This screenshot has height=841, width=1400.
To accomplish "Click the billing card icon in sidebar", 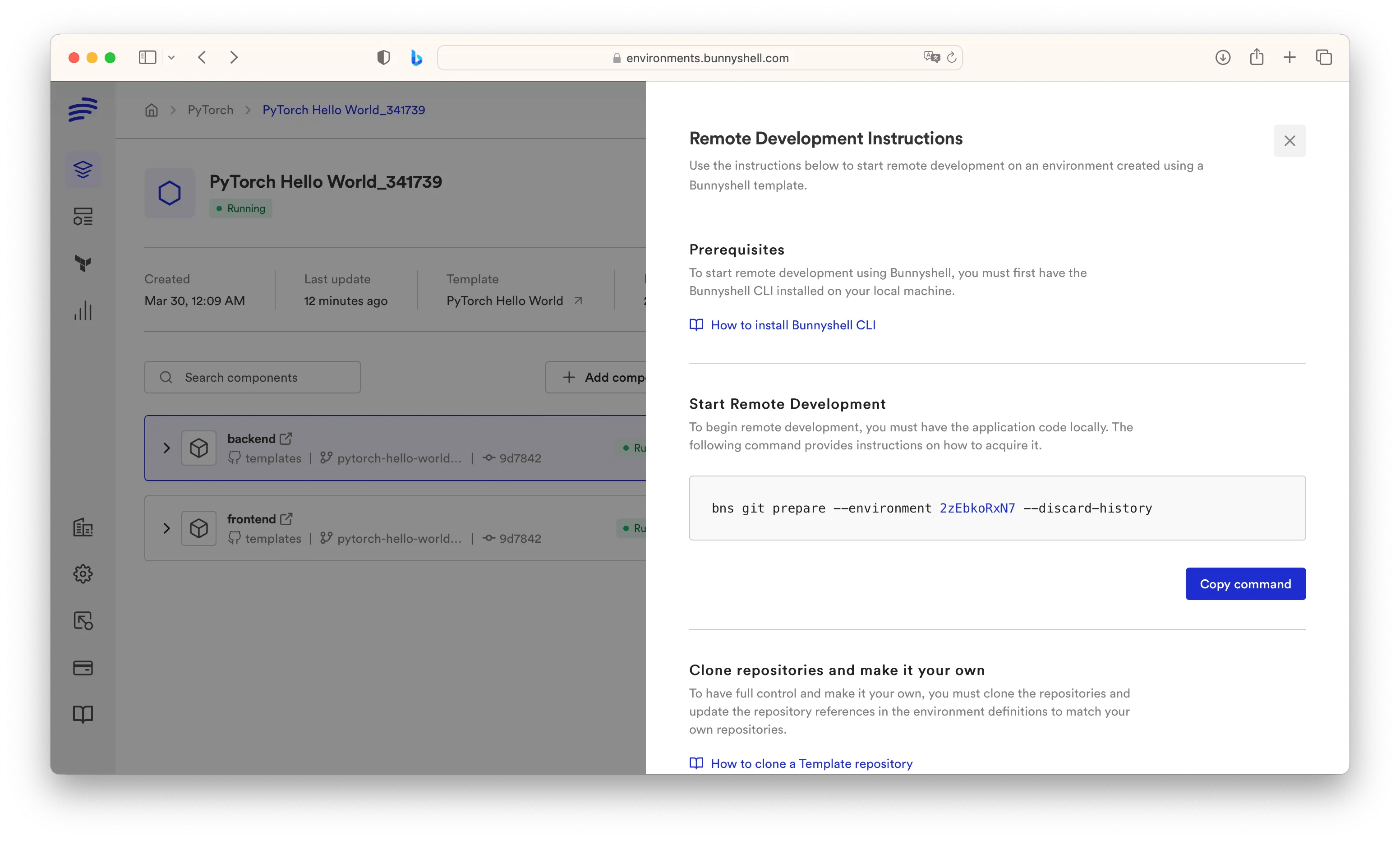I will pyautogui.click(x=83, y=668).
